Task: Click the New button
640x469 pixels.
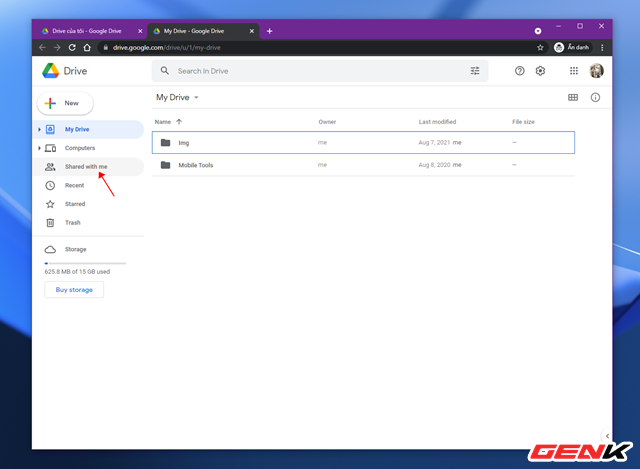Action: (x=65, y=103)
